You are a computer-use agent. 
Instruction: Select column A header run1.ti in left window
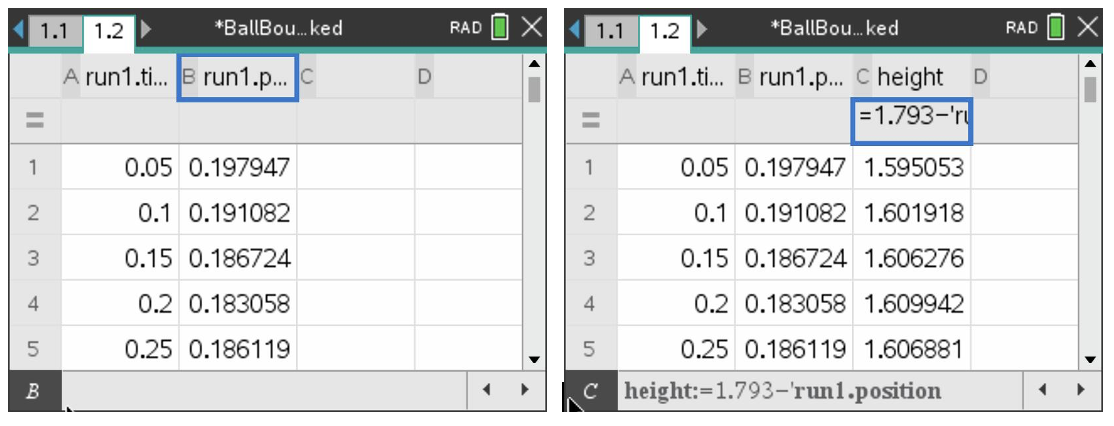[x=120, y=77]
